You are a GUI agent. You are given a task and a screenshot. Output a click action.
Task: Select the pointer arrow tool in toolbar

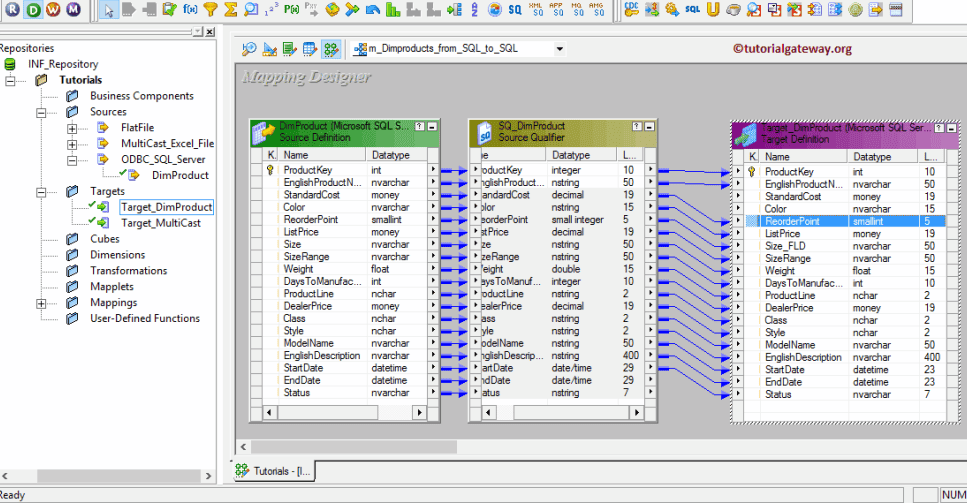[110, 10]
